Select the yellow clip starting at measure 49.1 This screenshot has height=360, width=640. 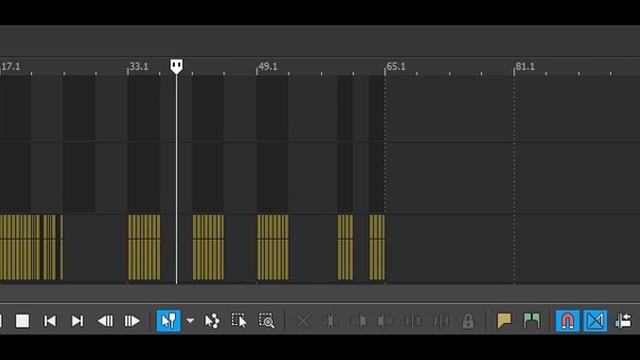coord(273,247)
